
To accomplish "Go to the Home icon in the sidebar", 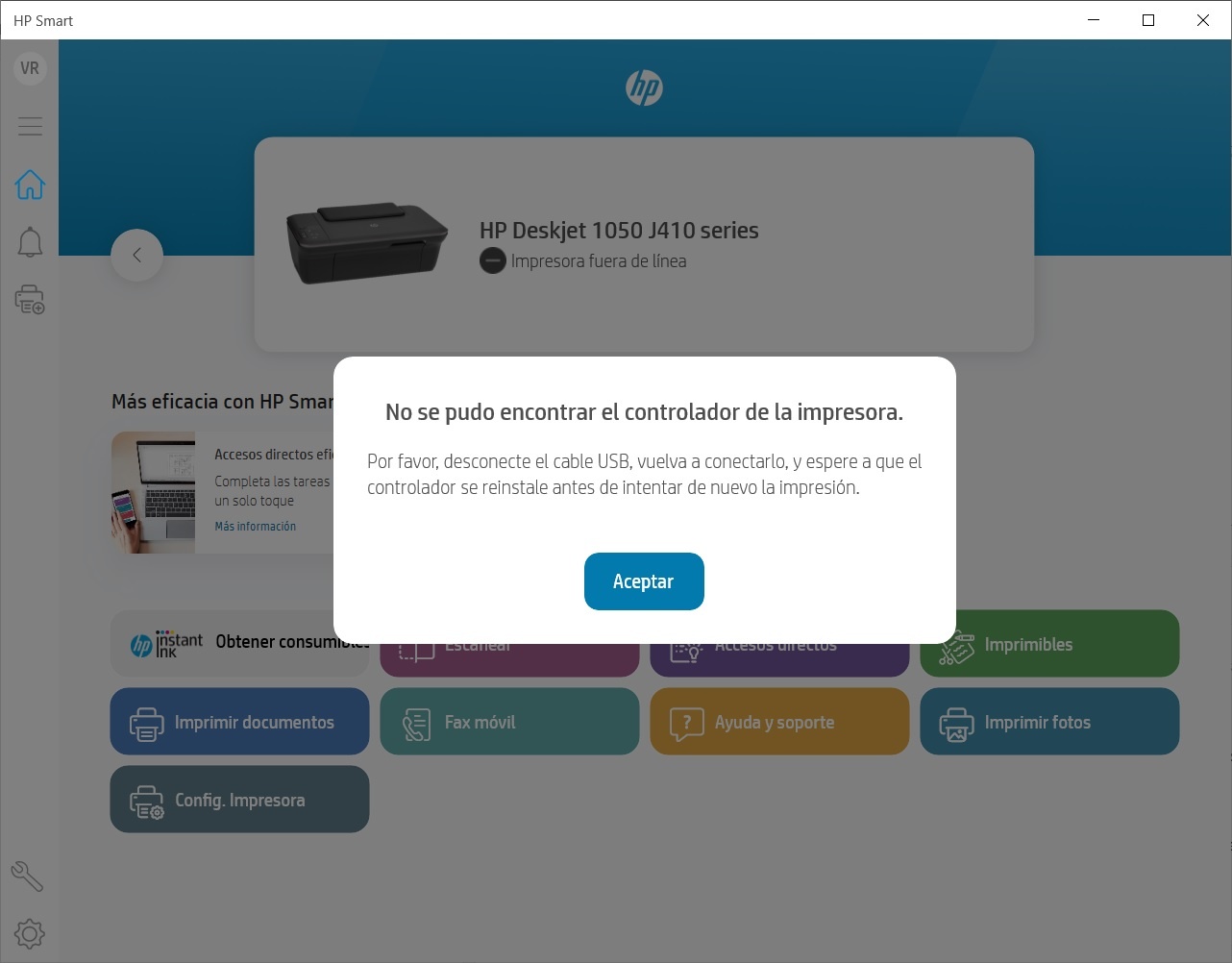I will [30, 184].
